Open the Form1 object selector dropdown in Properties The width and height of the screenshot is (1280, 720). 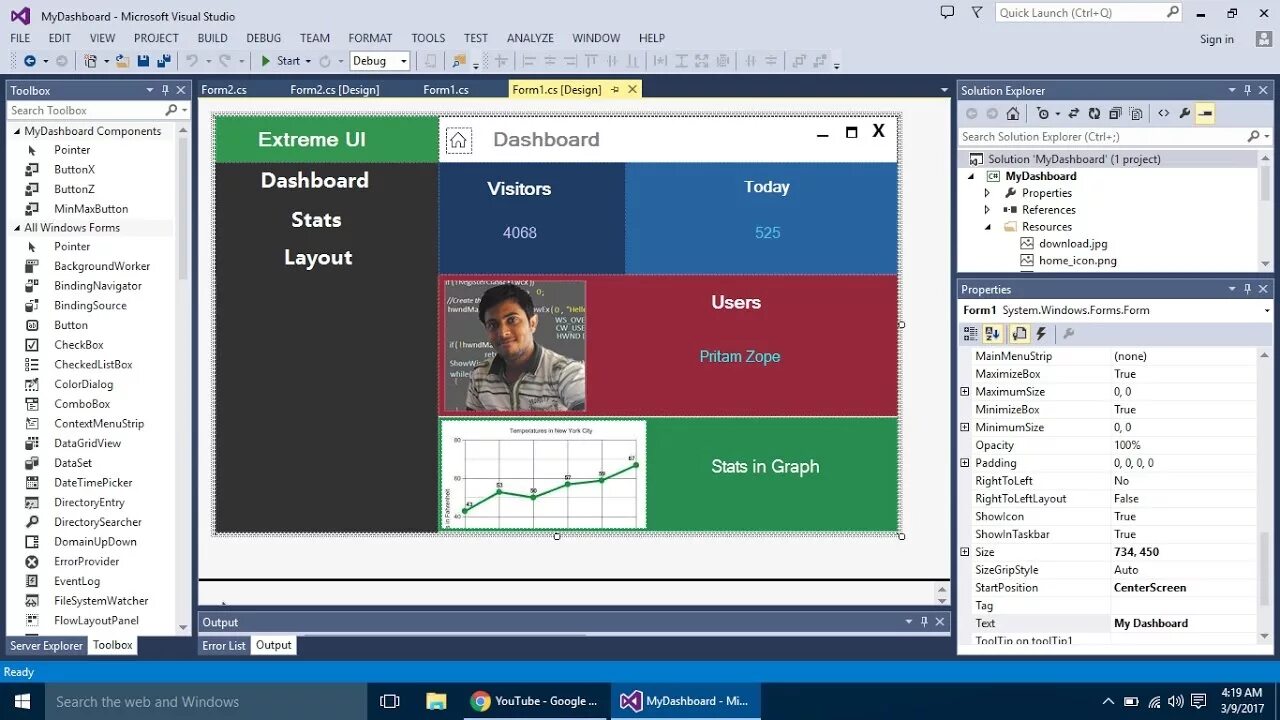1267,310
